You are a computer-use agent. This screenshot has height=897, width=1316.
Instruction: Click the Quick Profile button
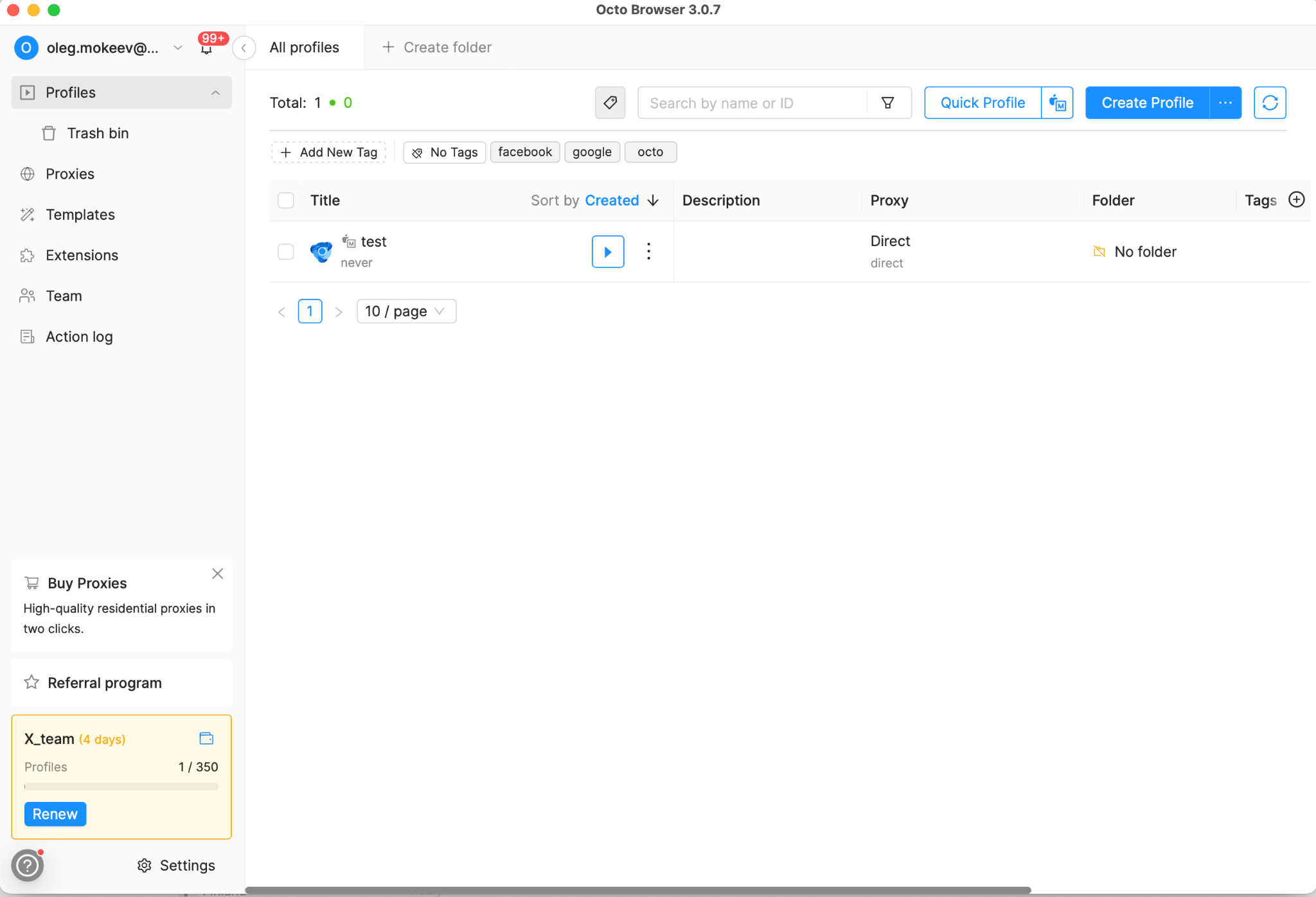click(x=983, y=103)
